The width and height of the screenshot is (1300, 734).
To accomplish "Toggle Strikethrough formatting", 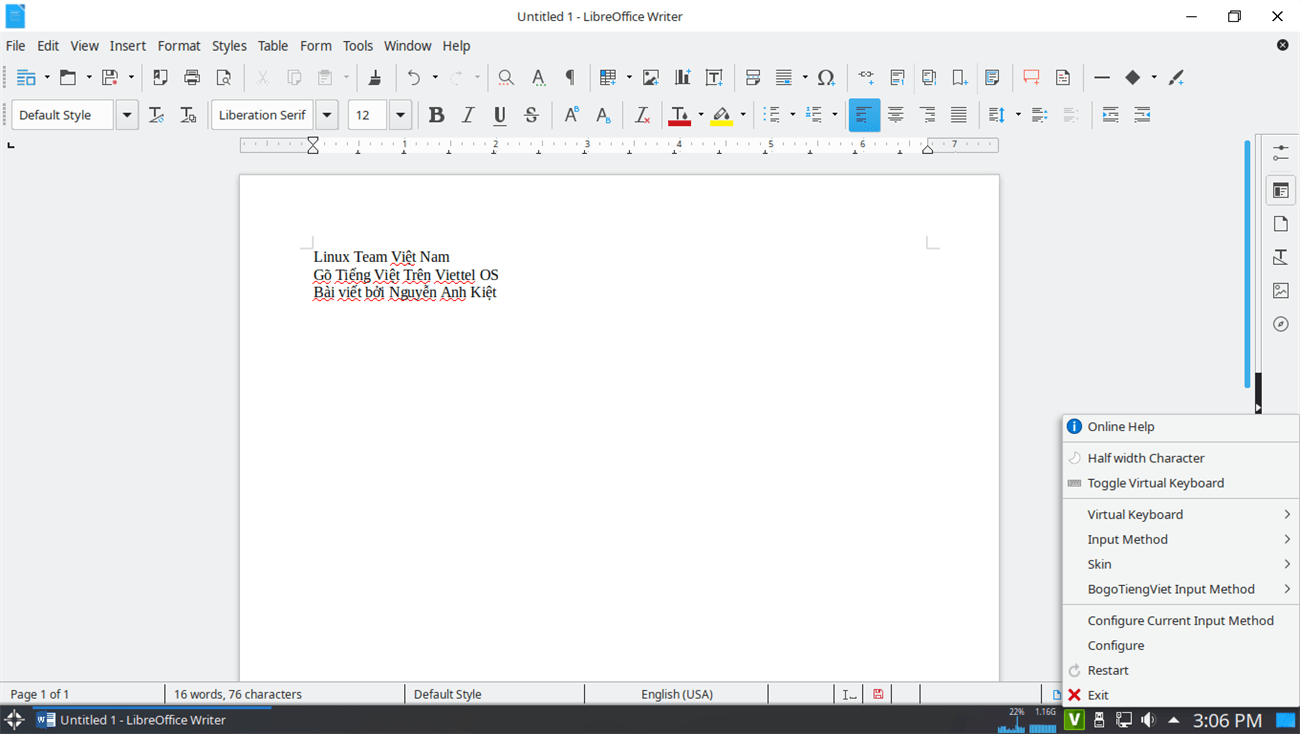I will (532, 115).
